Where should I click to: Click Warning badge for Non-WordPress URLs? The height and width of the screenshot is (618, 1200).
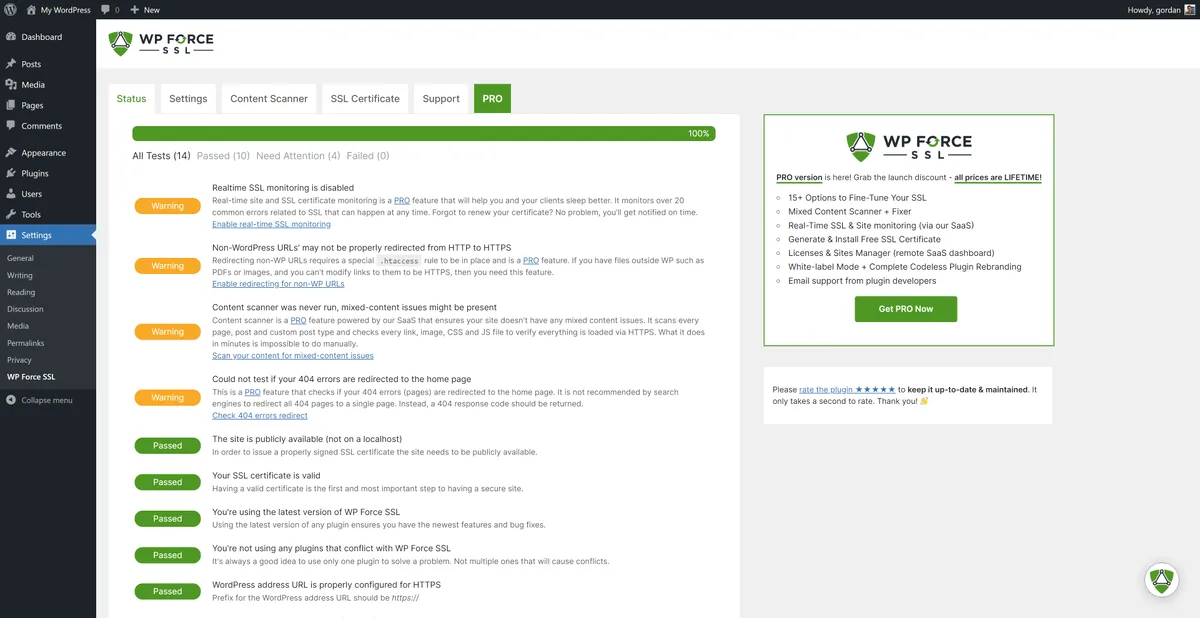[168, 266]
